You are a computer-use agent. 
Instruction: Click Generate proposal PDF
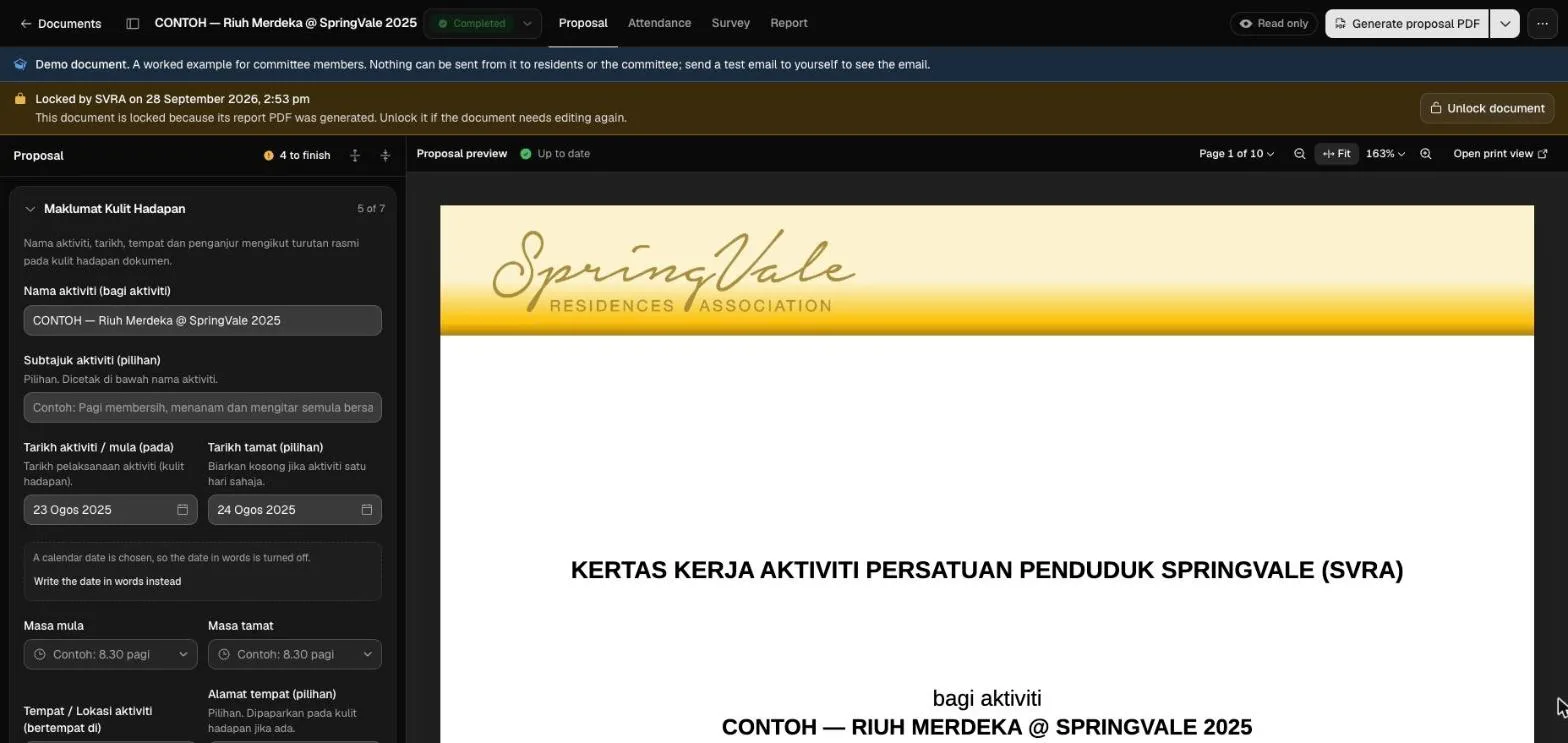tap(1406, 23)
